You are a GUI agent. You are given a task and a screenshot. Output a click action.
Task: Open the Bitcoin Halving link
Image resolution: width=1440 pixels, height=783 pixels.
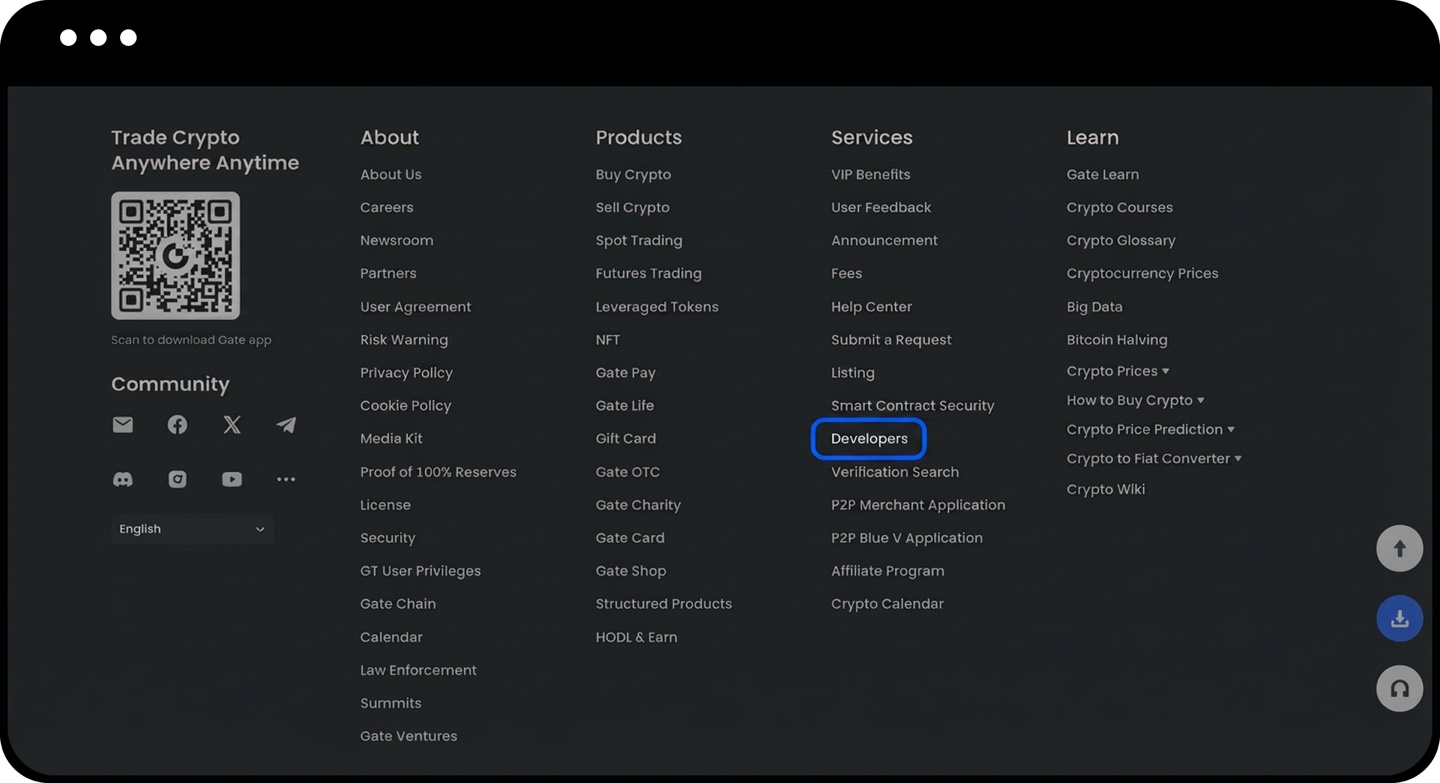[x=1117, y=340]
